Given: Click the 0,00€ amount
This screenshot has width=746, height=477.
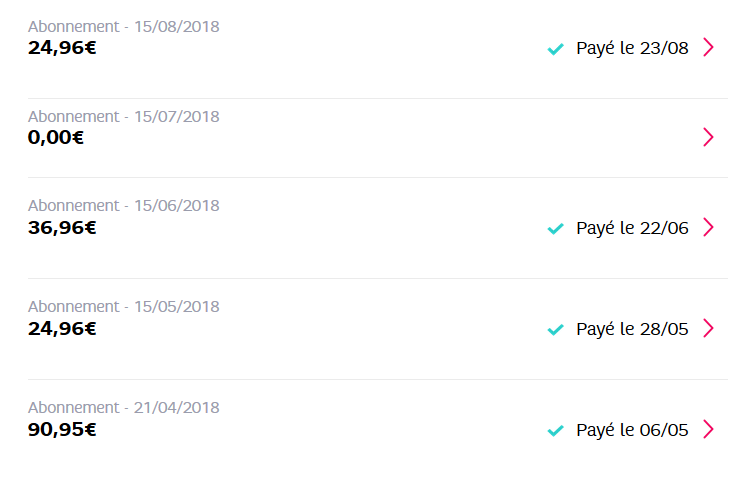Looking at the screenshot, I should tap(56, 137).
